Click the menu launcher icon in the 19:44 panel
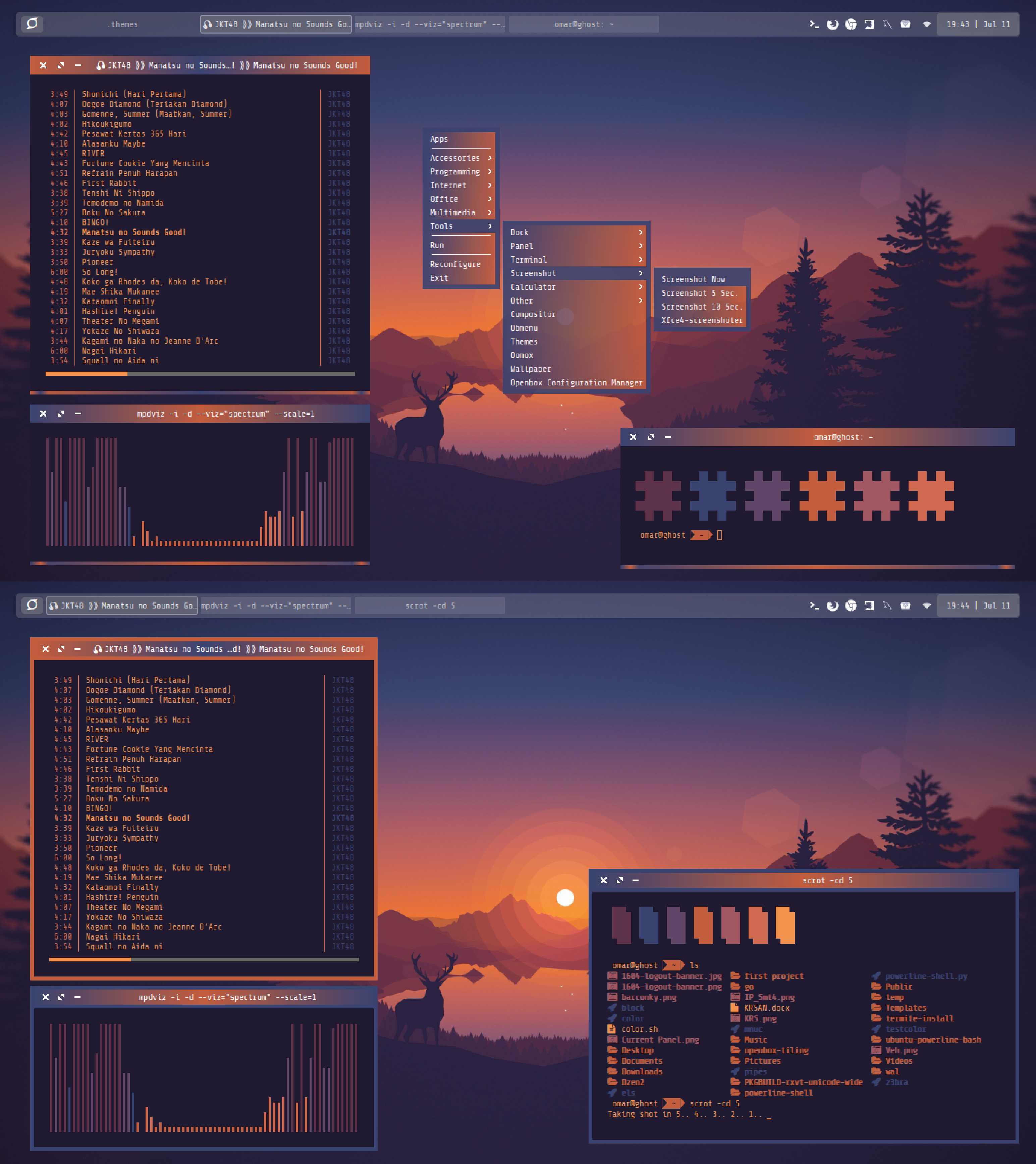The image size is (1036, 1164). click(x=33, y=605)
